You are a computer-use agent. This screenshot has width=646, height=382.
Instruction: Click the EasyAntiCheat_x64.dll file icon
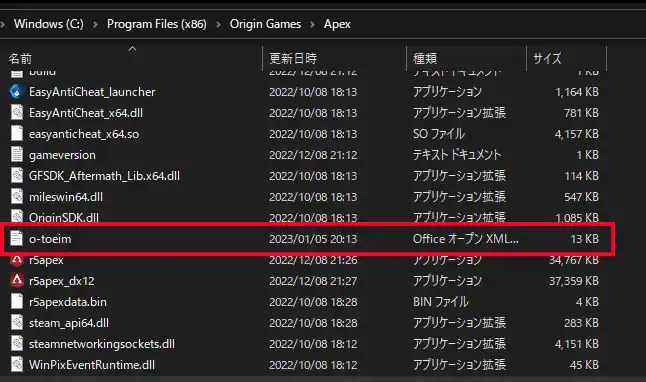(16, 112)
